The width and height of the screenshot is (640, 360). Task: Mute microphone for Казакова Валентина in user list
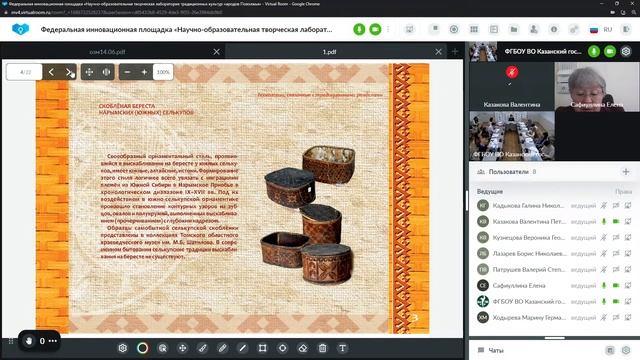pyautogui.click(x=604, y=221)
